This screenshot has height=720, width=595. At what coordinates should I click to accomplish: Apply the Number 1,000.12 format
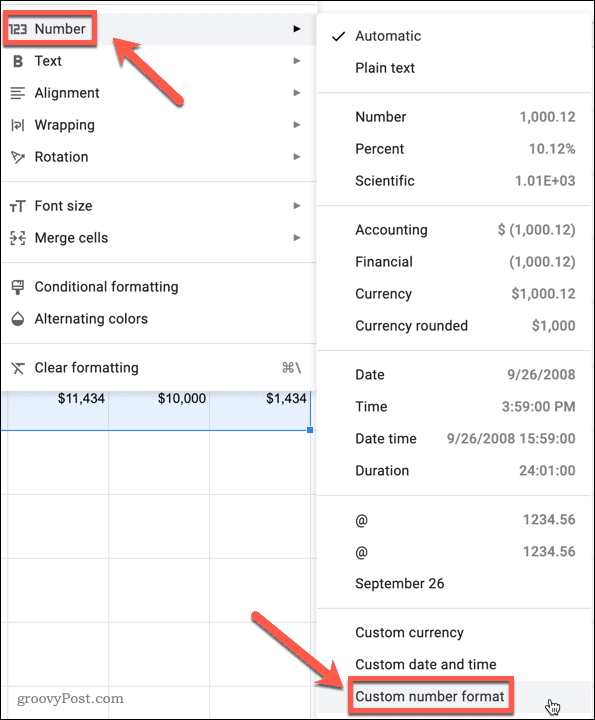[x=454, y=117]
